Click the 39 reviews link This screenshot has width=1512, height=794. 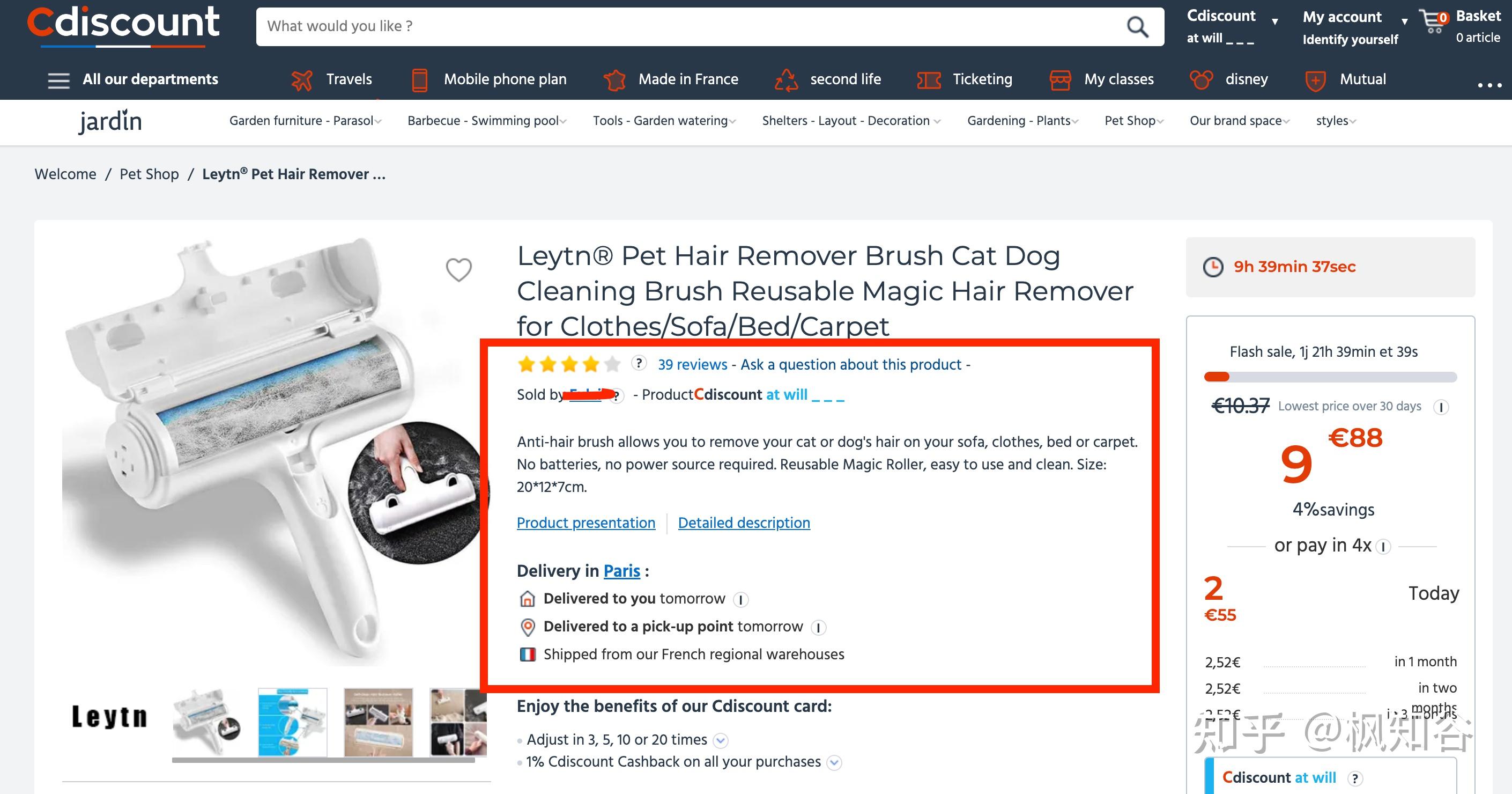click(x=692, y=365)
